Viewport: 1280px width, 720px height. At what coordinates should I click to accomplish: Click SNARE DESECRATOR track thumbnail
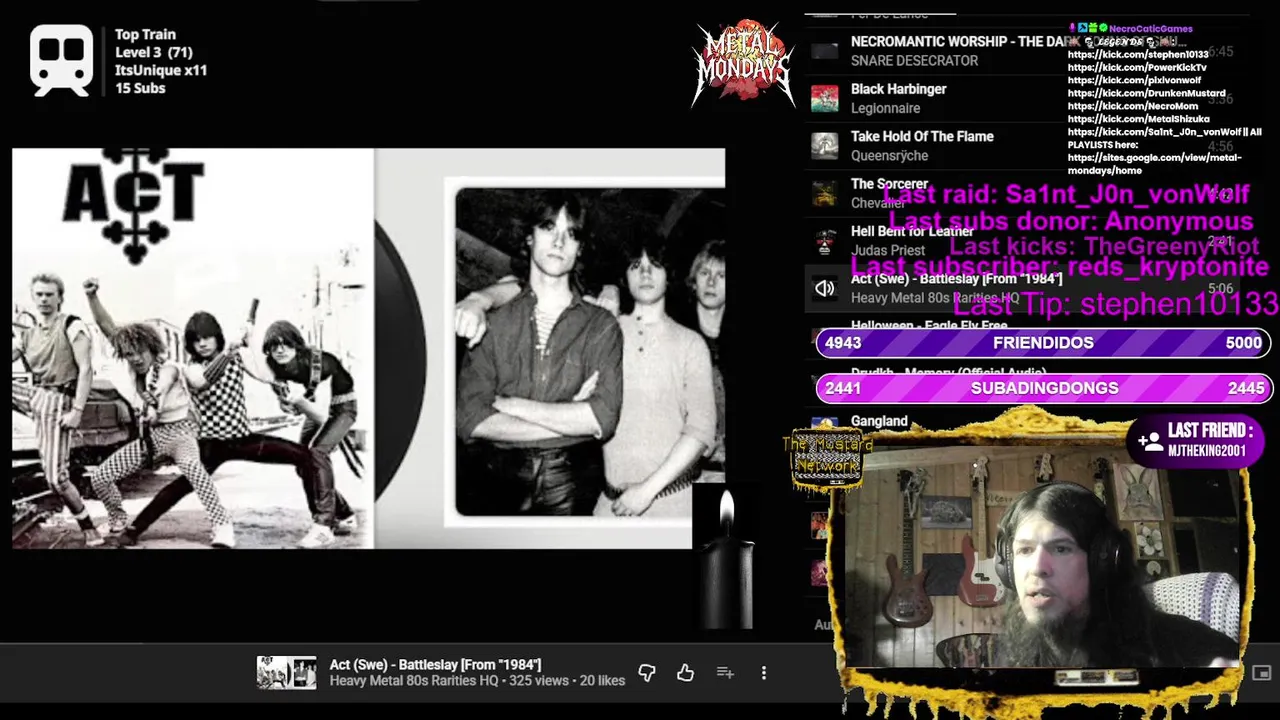click(825, 51)
